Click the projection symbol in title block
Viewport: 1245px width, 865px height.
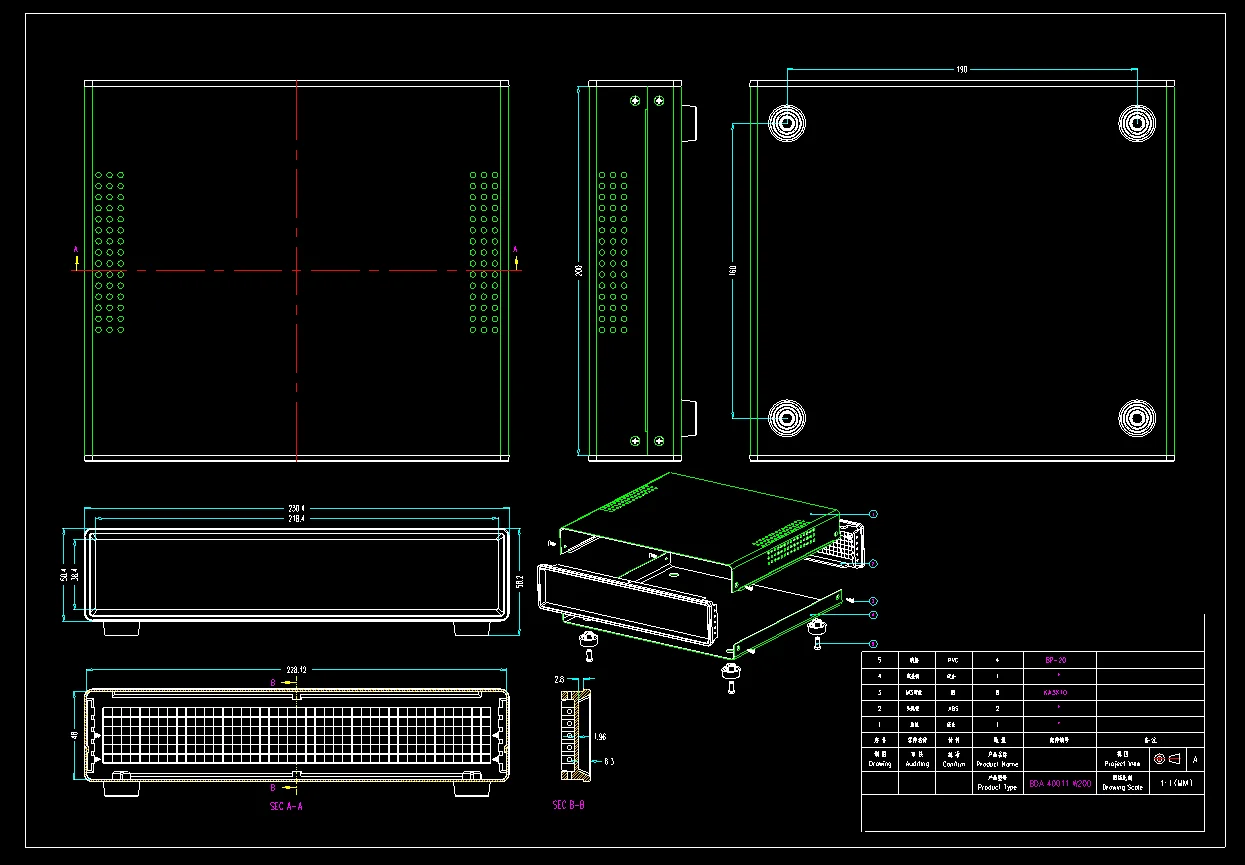(x=1167, y=758)
